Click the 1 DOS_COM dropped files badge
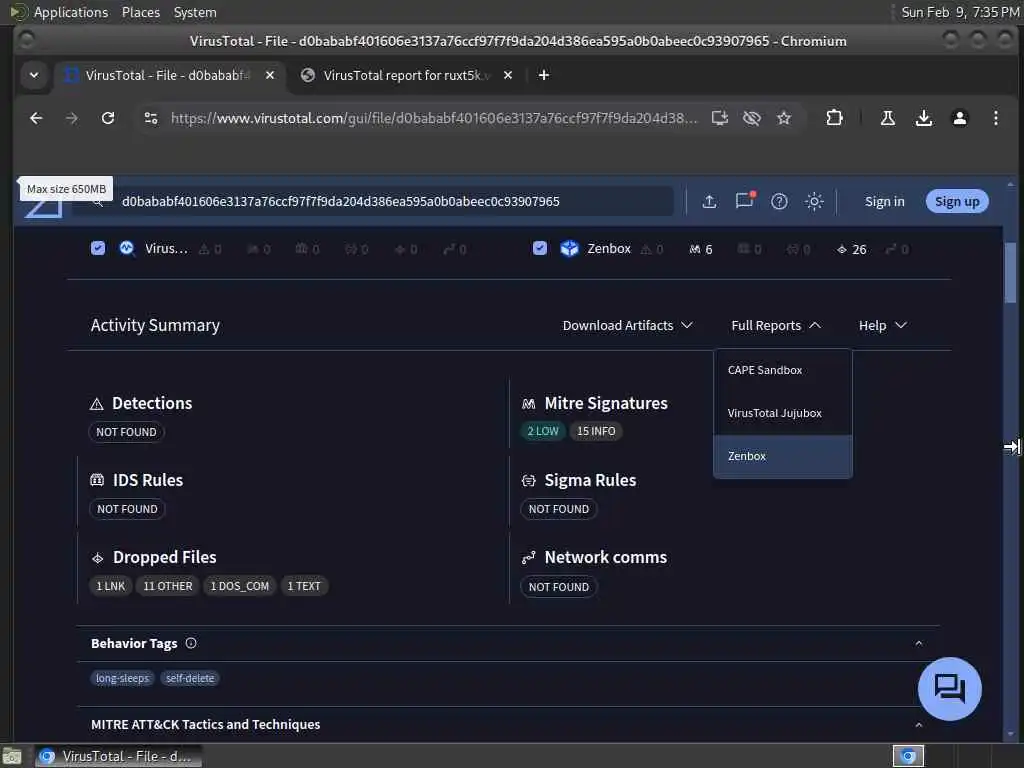Image resolution: width=1024 pixels, height=768 pixels. pyautogui.click(x=240, y=586)
